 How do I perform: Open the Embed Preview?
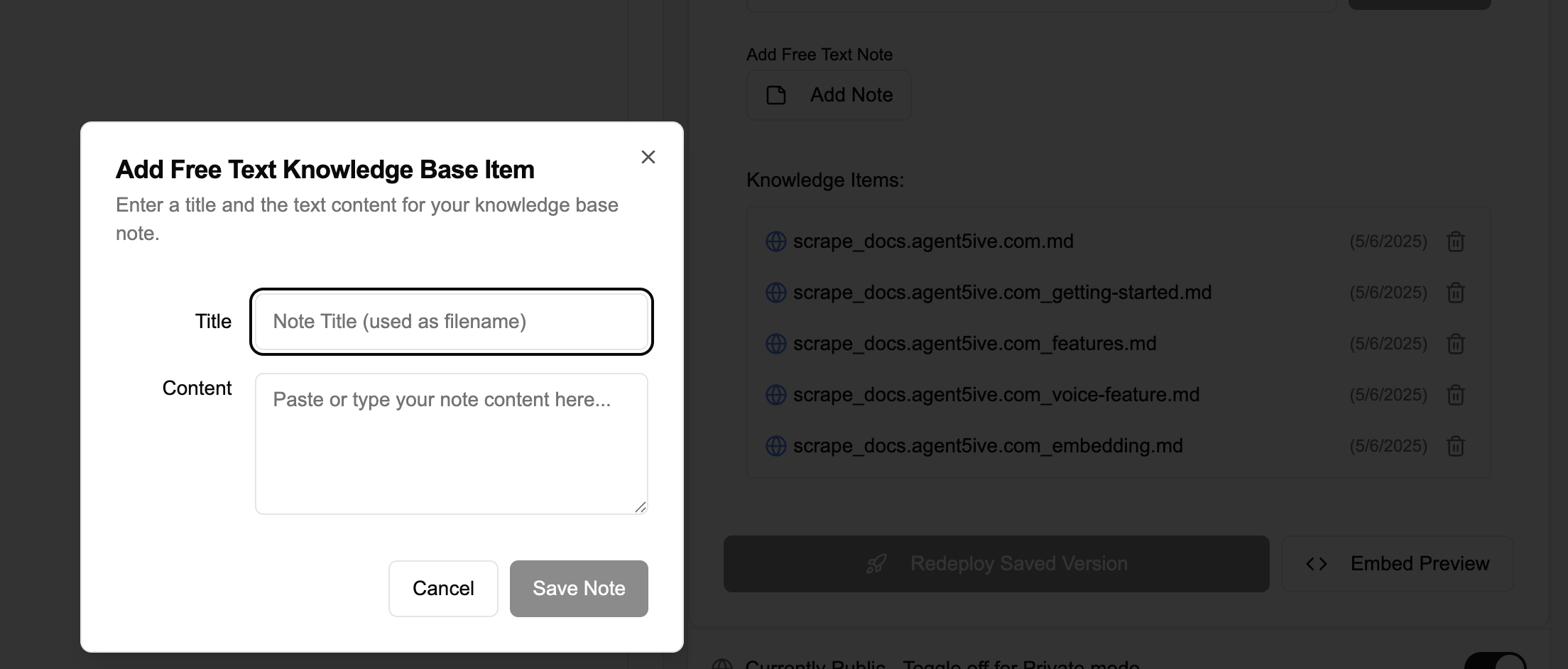(1397, 564)
